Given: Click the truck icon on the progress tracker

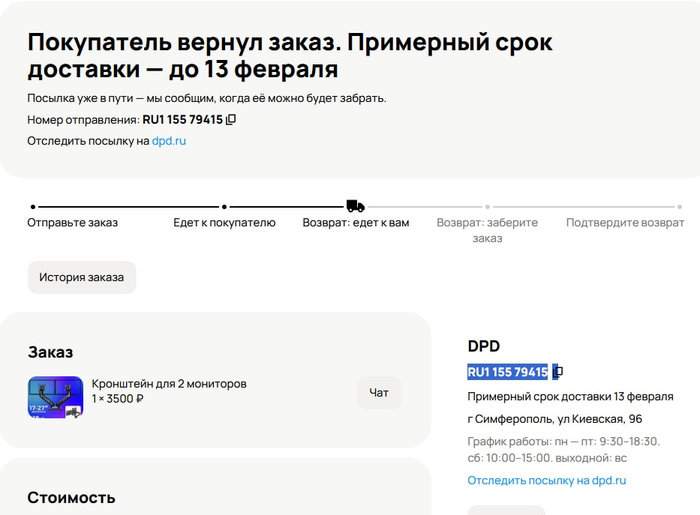Looking at the screenshot, I should coord(355,206).
